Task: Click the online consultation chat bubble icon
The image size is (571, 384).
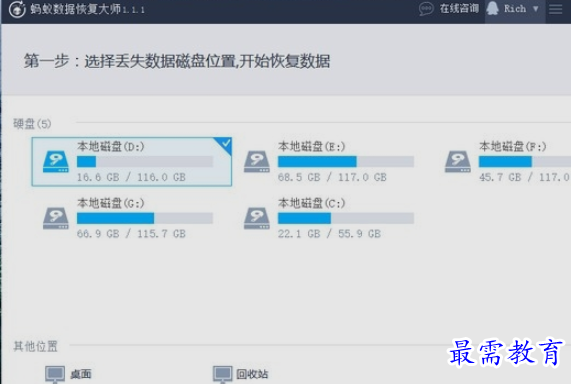Action: coord(426,9)
